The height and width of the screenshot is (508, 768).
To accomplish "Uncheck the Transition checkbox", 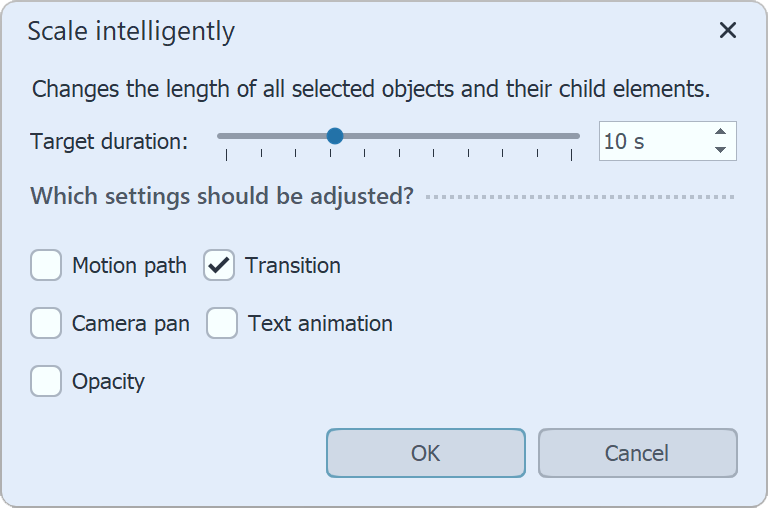I will click(219, 265).
